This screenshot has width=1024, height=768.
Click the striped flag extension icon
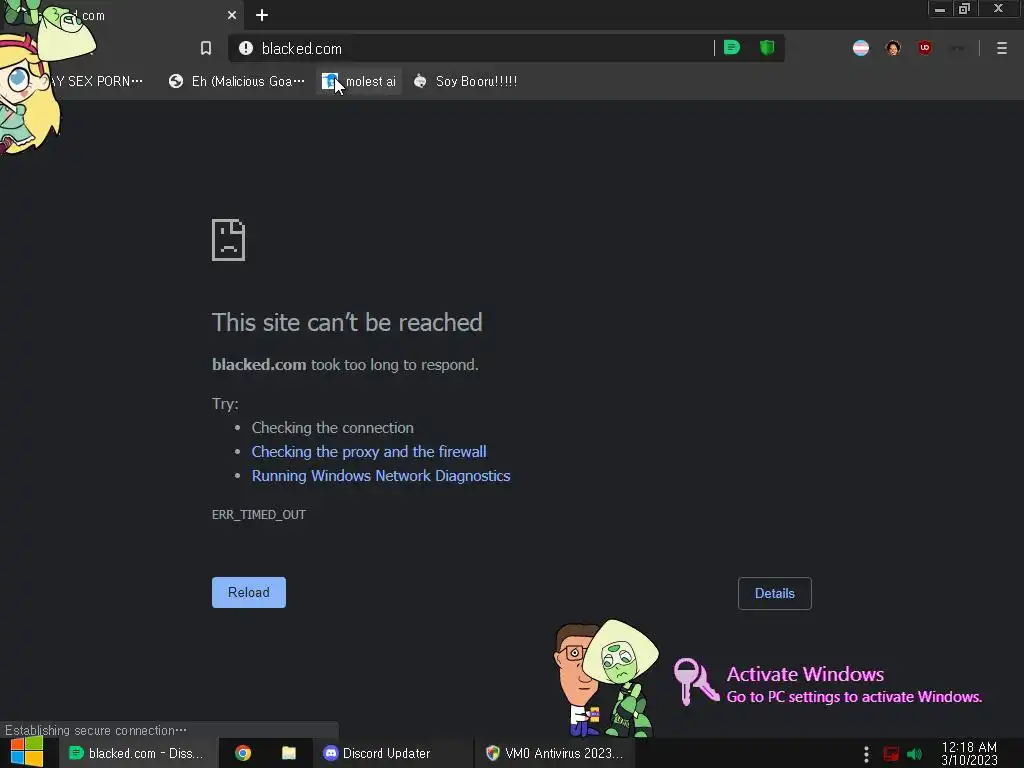point(861,48)
